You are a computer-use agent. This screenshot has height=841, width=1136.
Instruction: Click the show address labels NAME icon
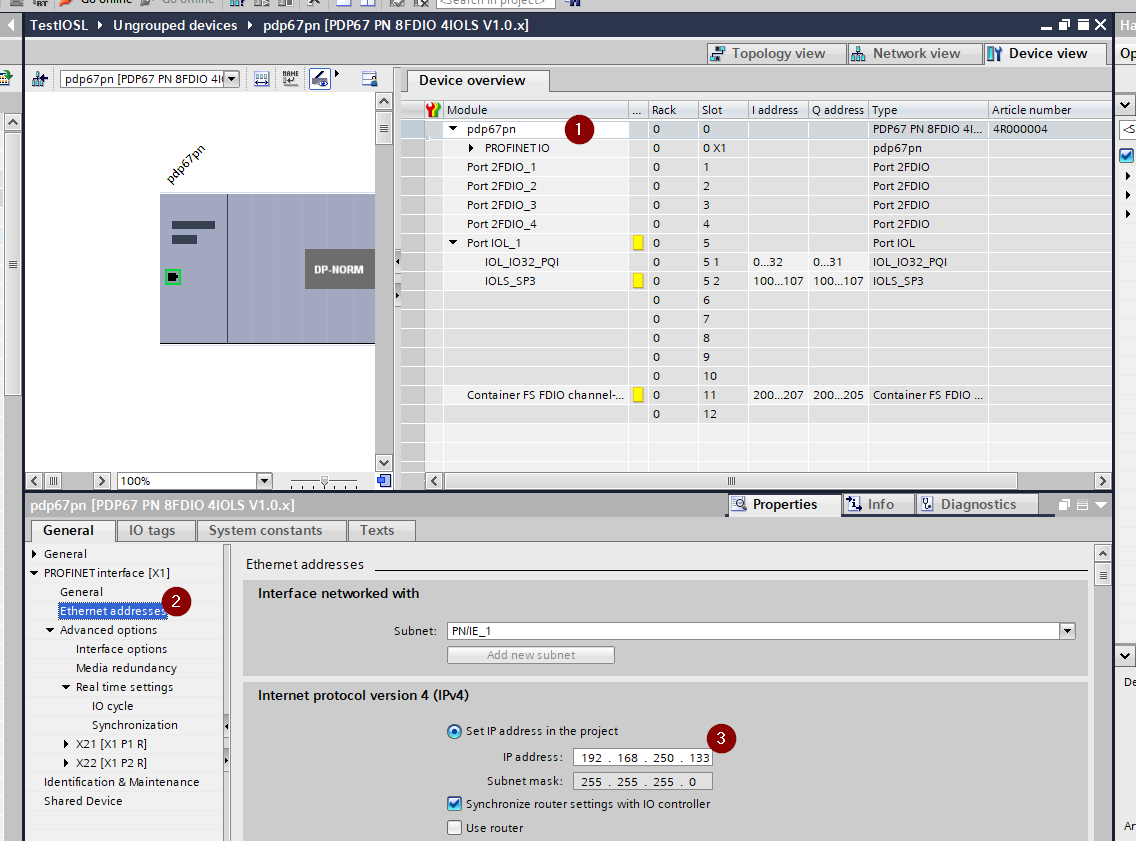point(291,78)
